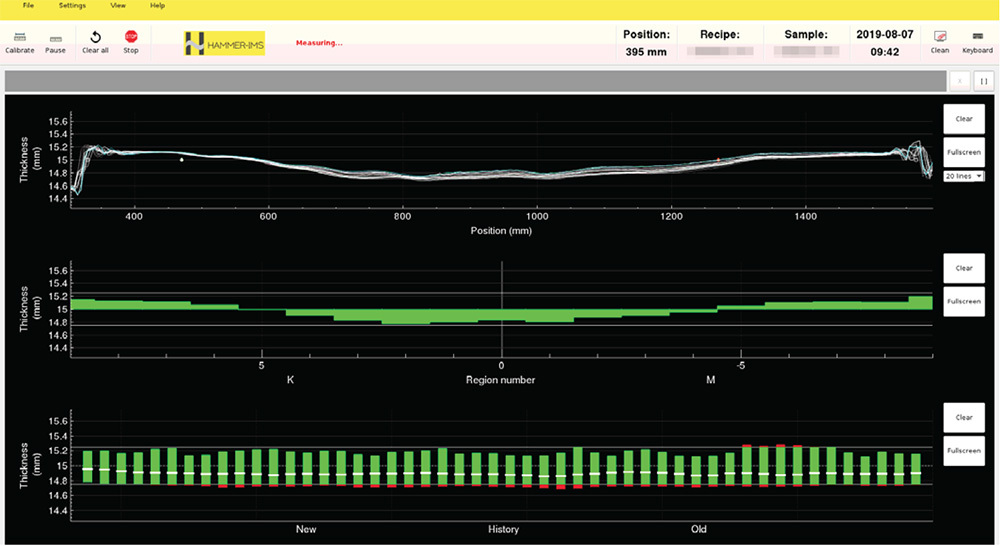Click the Position (mm) axis label

(x=501, y=230)
